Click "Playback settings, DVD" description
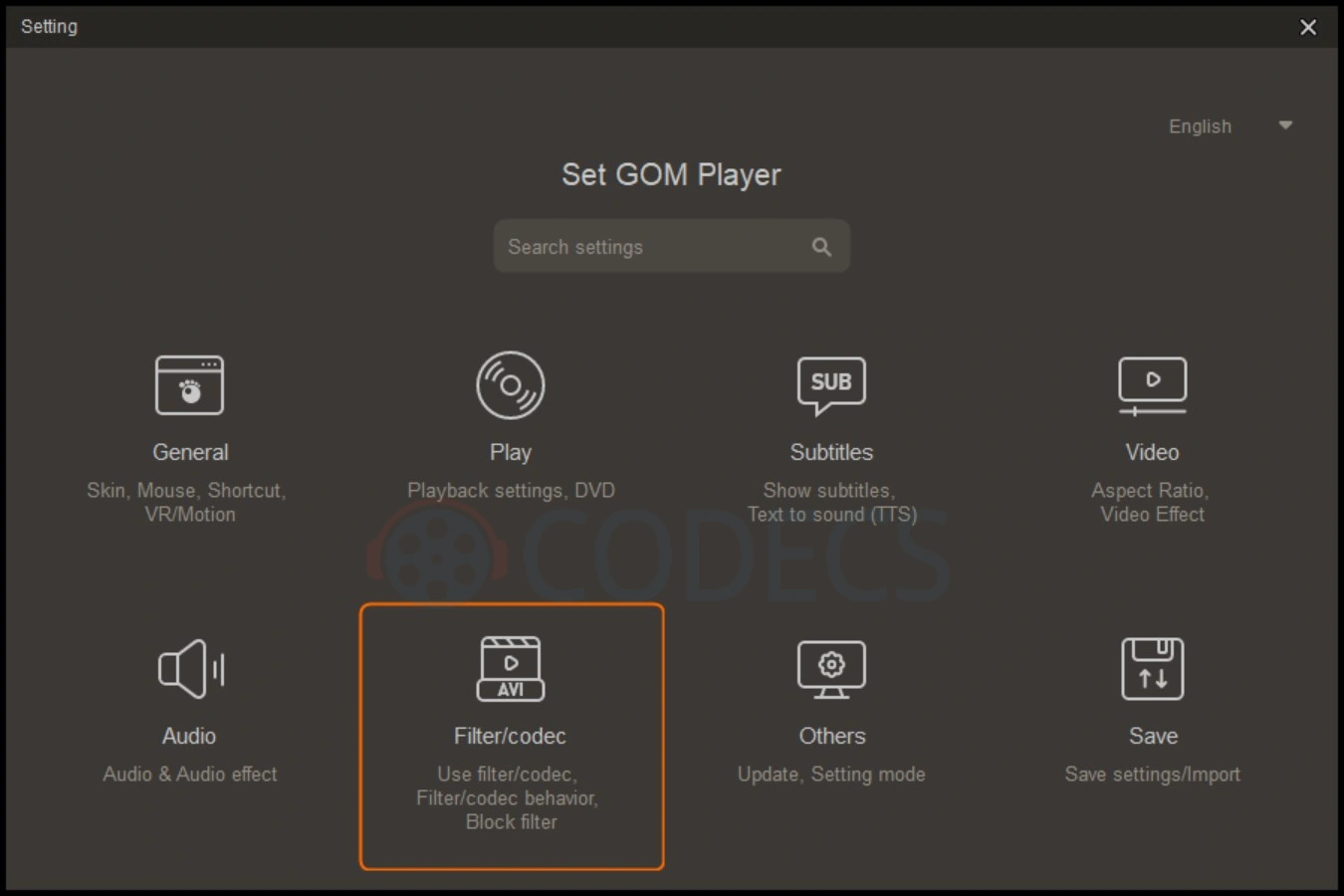The width and height of the screenshot is (1344, 896). (x=511, y=490)
